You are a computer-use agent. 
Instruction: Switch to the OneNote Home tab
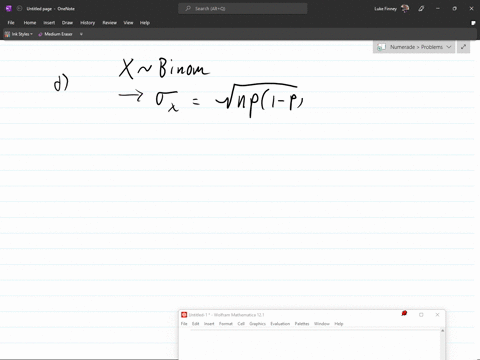click(x=30, y=23)
